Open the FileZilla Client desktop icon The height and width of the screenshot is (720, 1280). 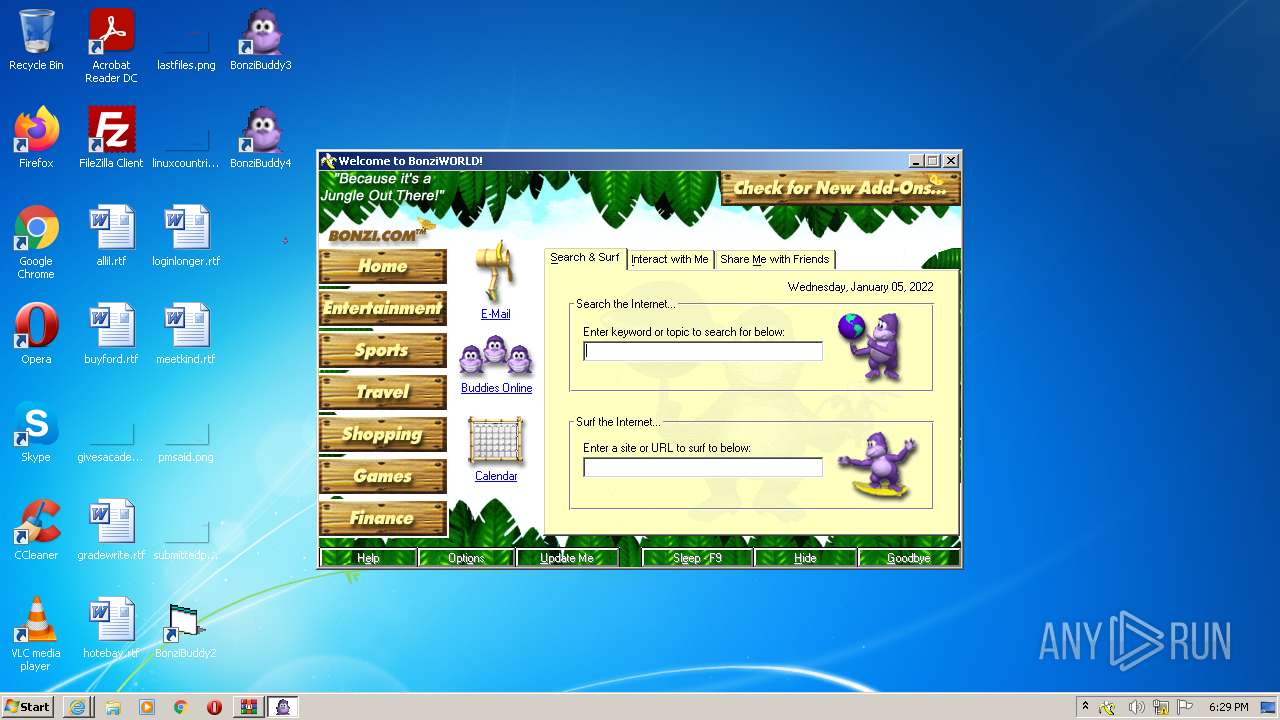coord(111,138)
